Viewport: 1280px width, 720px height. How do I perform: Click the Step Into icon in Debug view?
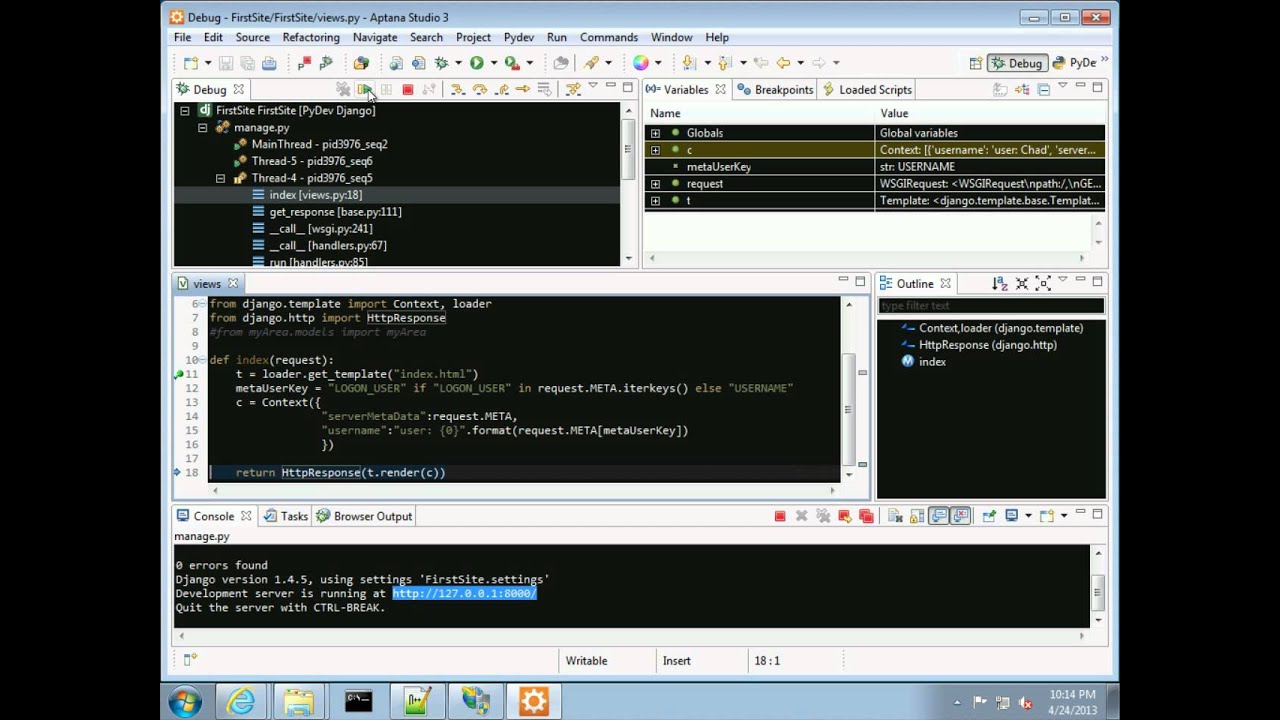click(x=457, y=89)
